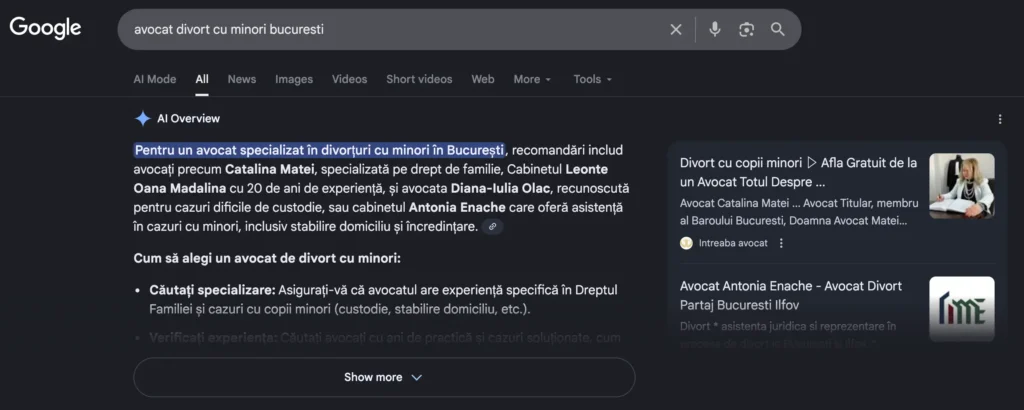Open the Videos tab
Screen dimensions: 1024x410
349,79
